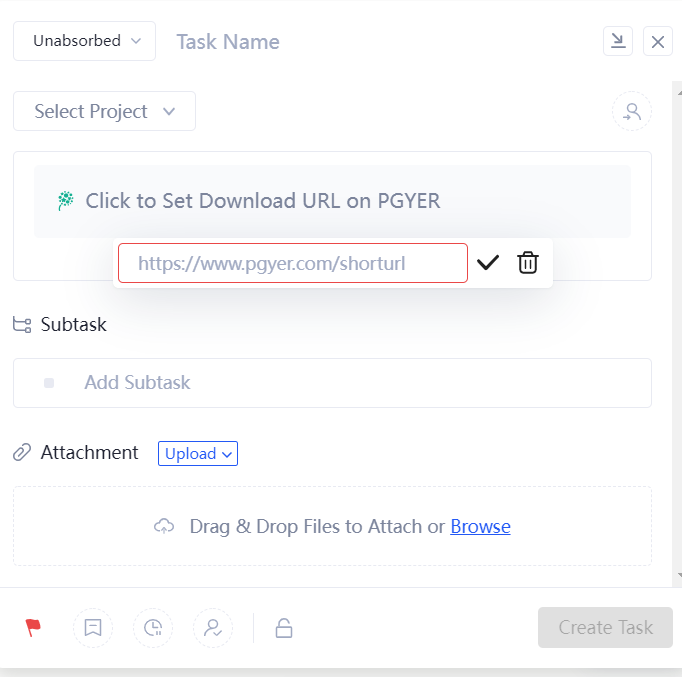Click the bookmark tag icon in footer
Screen dimensions: 682x677
click(93, 628)
